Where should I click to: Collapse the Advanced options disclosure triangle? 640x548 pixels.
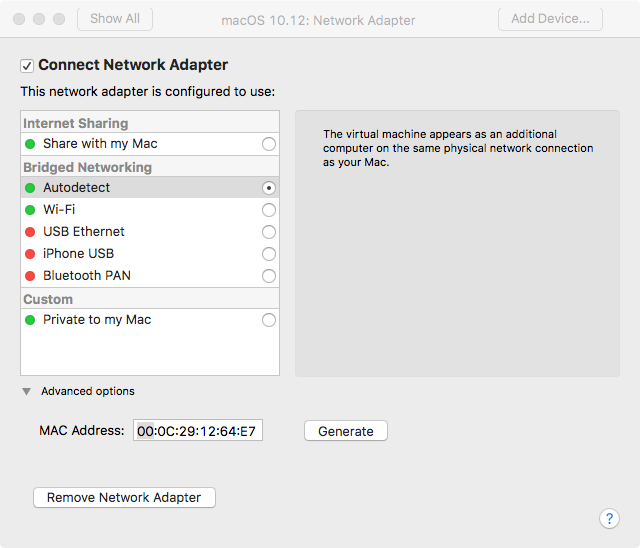click(x=27, y=392)
